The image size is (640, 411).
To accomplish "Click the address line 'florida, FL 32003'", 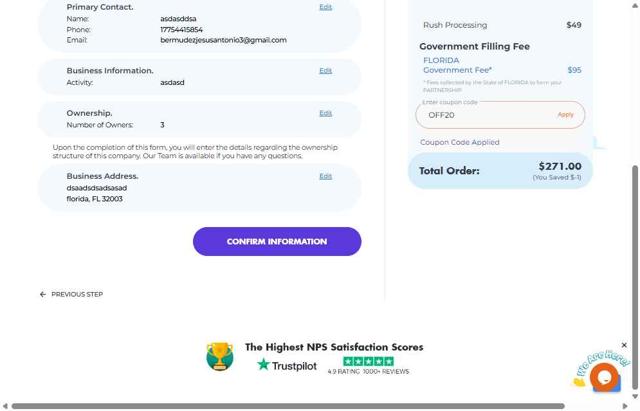I will click(94, 199).
